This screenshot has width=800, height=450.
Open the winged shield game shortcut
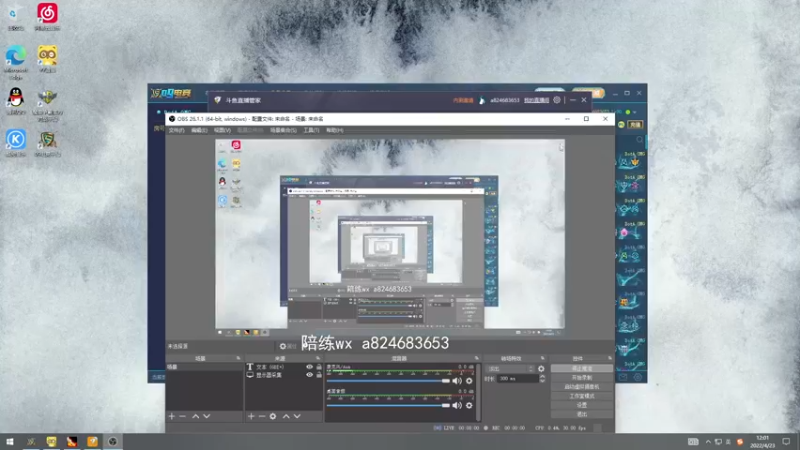[47, 105]
